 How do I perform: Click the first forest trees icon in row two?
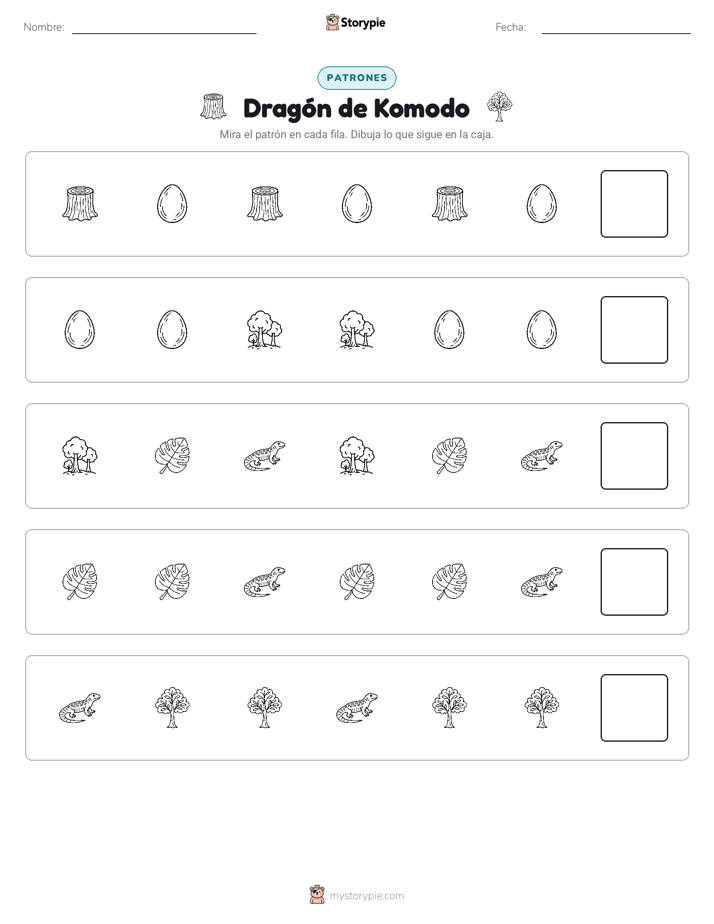[x=265, y=329]
